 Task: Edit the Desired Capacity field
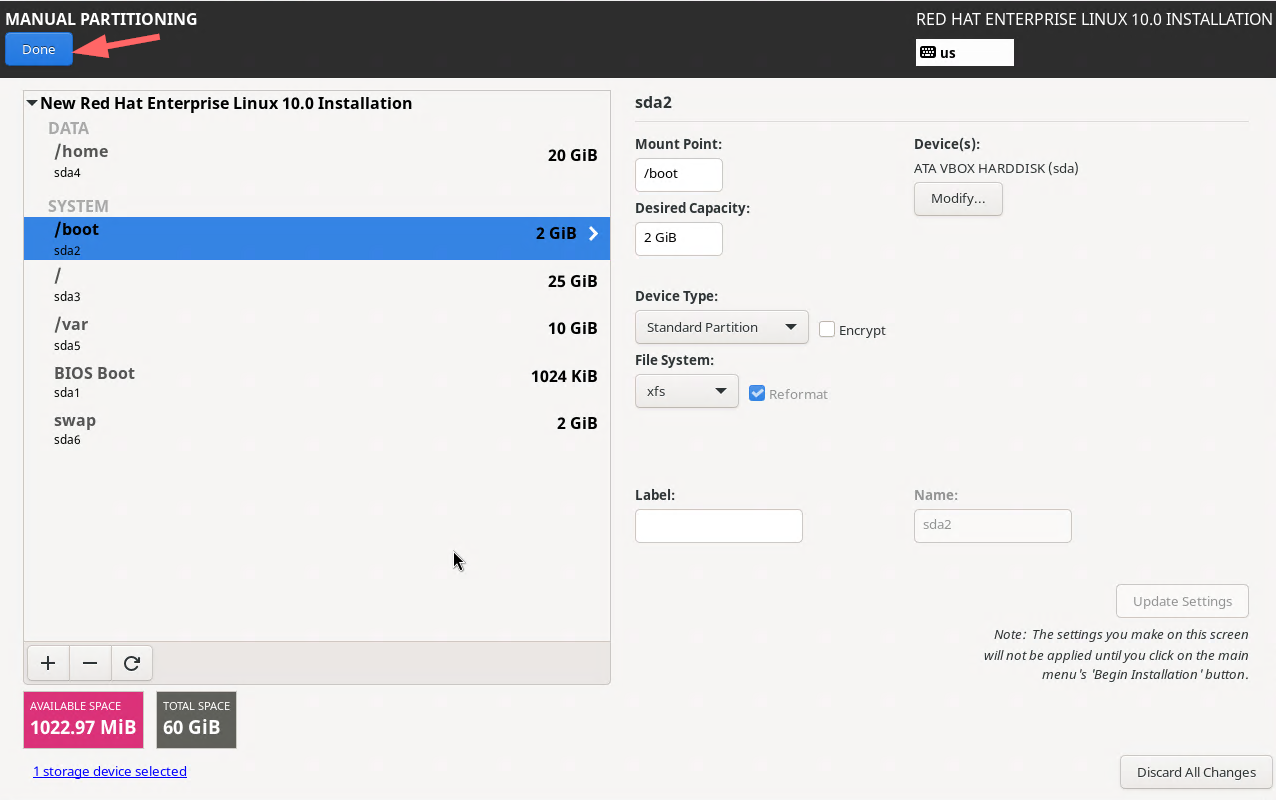[x=678, y=238]
